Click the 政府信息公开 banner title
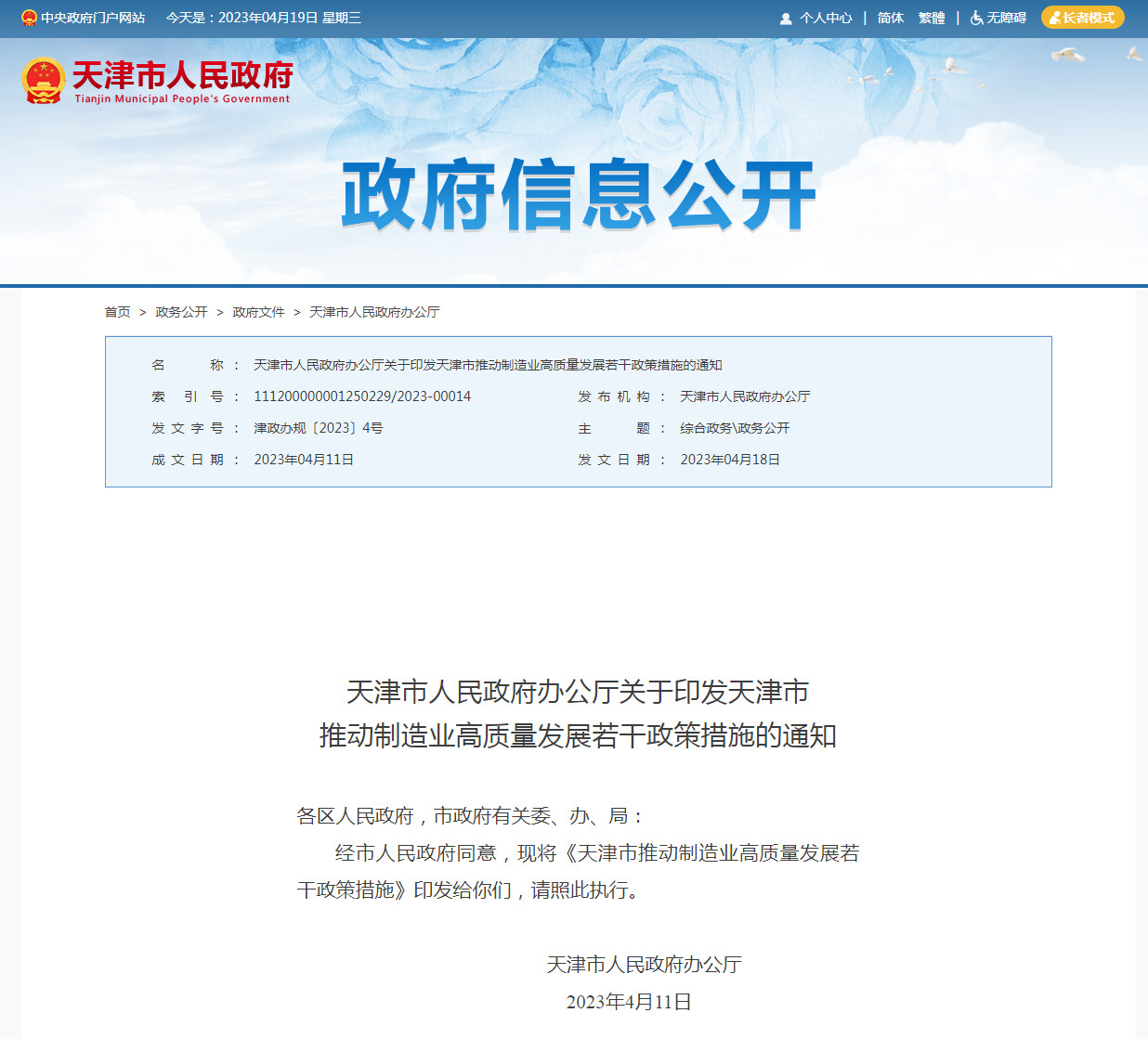The height and width of the screenshot is (1039, 1148). 578,195
